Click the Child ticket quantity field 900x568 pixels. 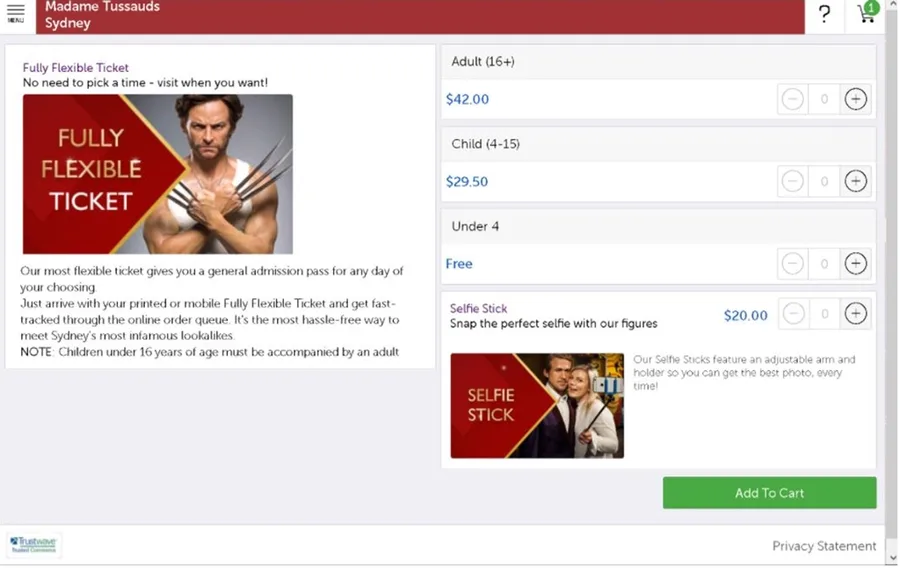tap(824, 181)
